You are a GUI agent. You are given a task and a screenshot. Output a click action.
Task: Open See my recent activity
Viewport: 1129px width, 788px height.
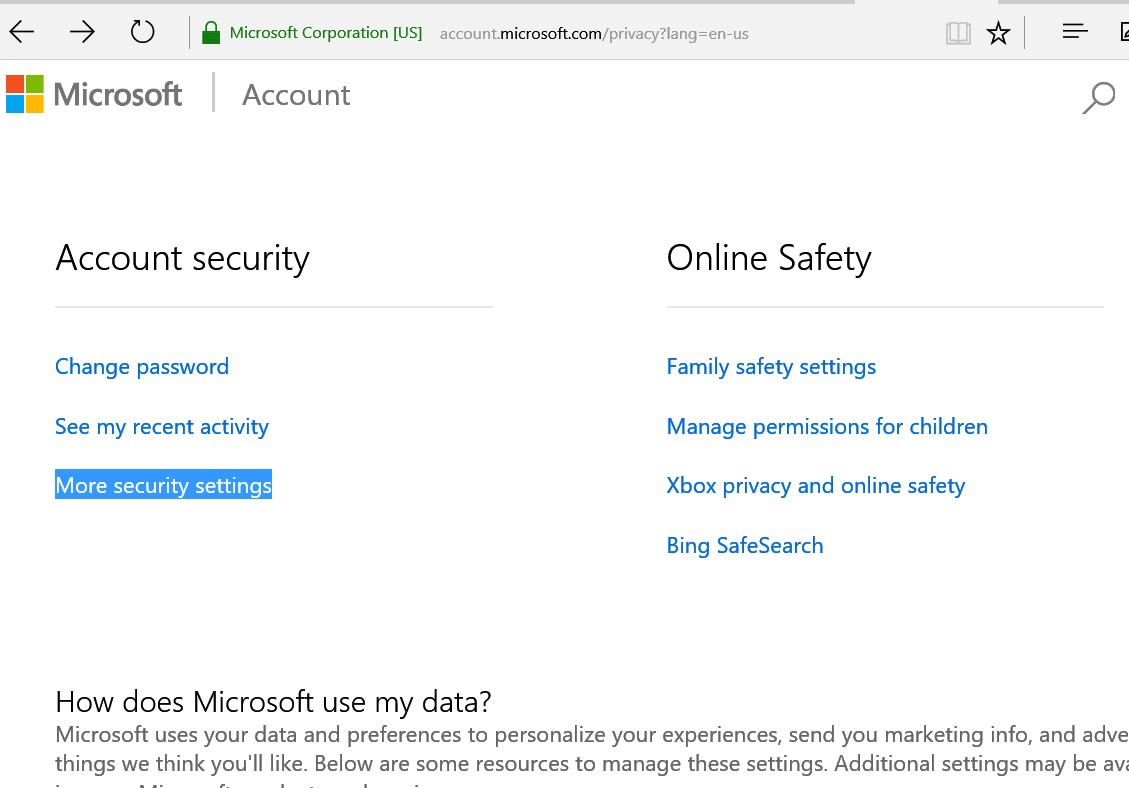click(x=161, y=426)
